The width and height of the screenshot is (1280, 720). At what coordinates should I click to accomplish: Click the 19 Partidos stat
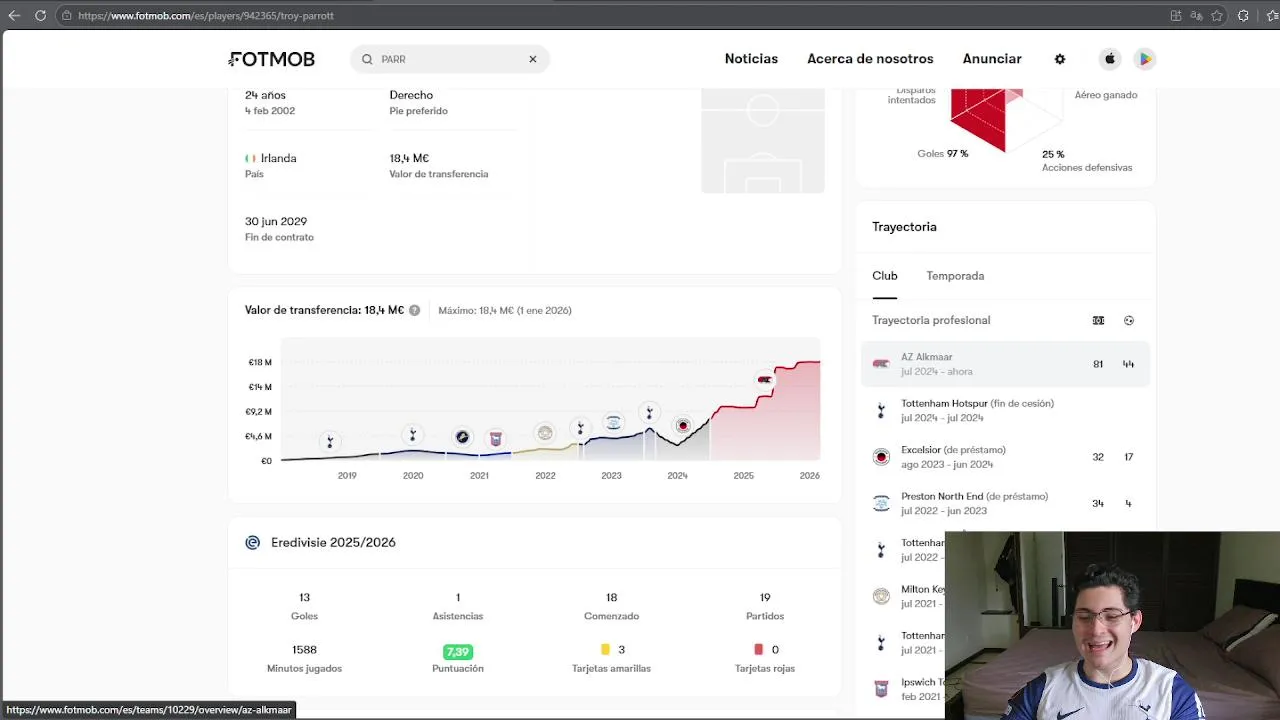click(765, 606)
